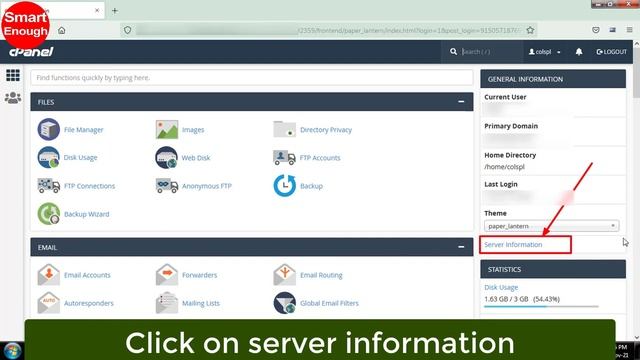Open the sidebar home grid icon
Image resolution: width=640 pixels, height=360 pixels.
pos(13,75)
